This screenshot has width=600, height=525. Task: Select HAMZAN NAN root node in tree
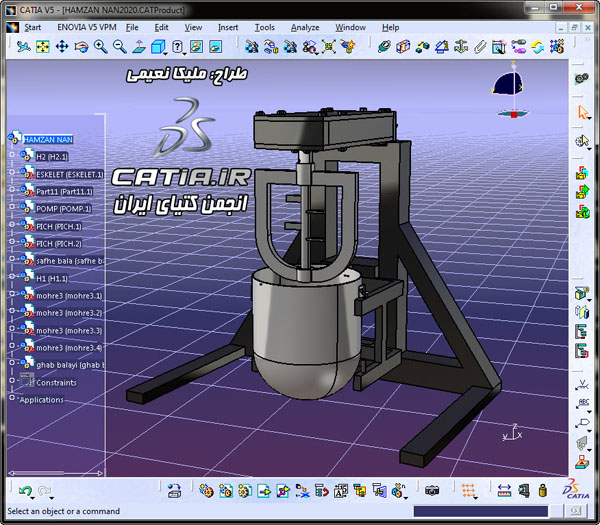pos(48,140)
